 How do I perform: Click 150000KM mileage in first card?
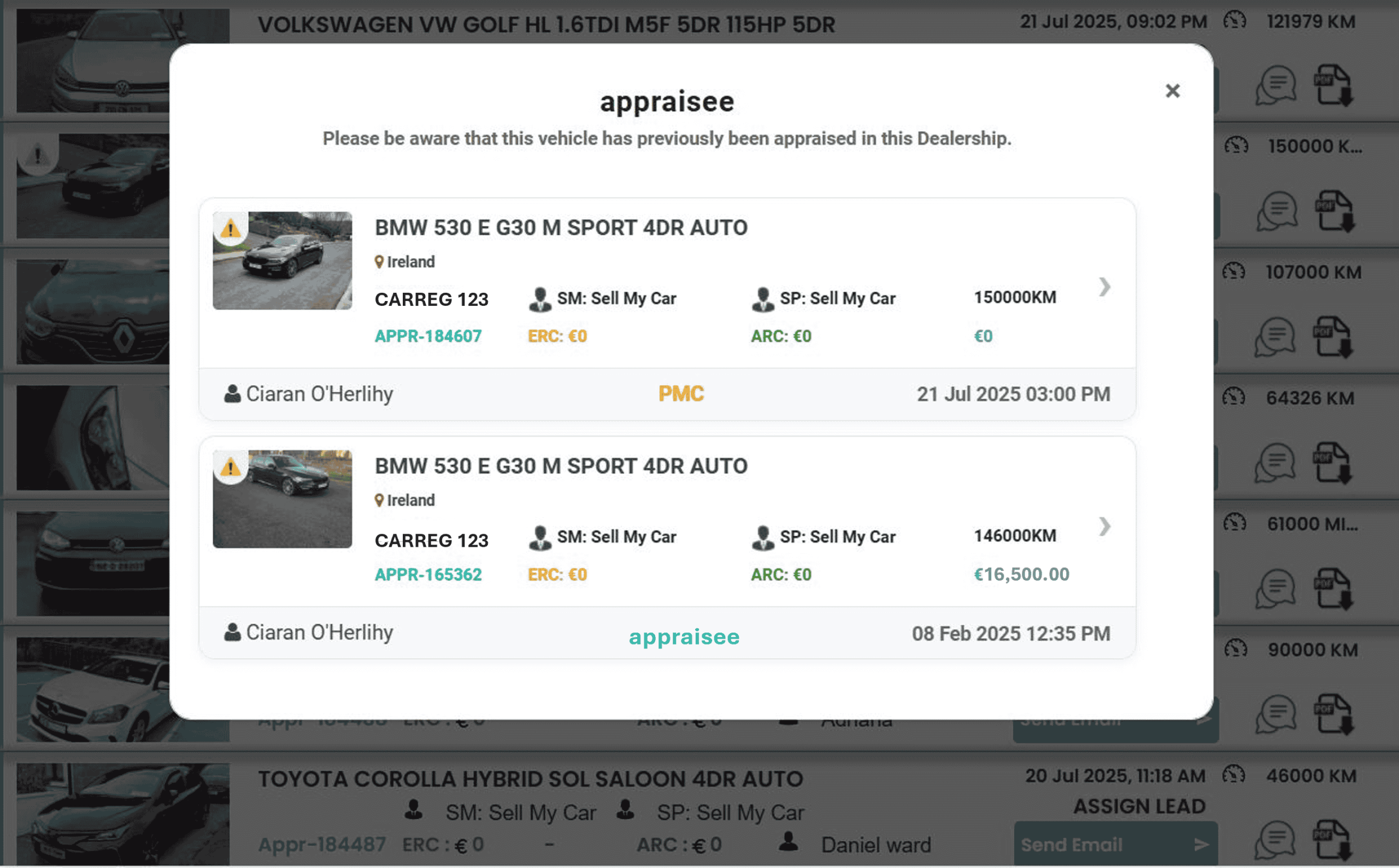(1015, 297)
